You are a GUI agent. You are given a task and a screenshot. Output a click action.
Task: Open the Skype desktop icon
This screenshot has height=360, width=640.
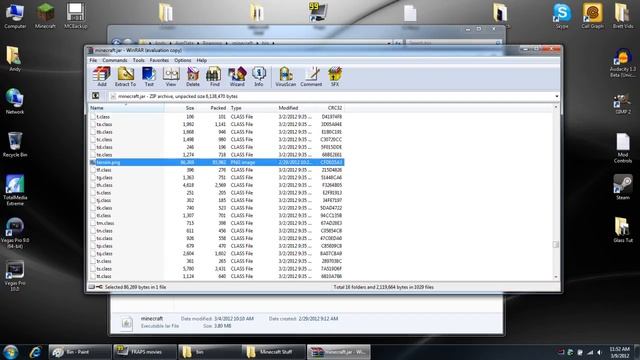(562, 16)
